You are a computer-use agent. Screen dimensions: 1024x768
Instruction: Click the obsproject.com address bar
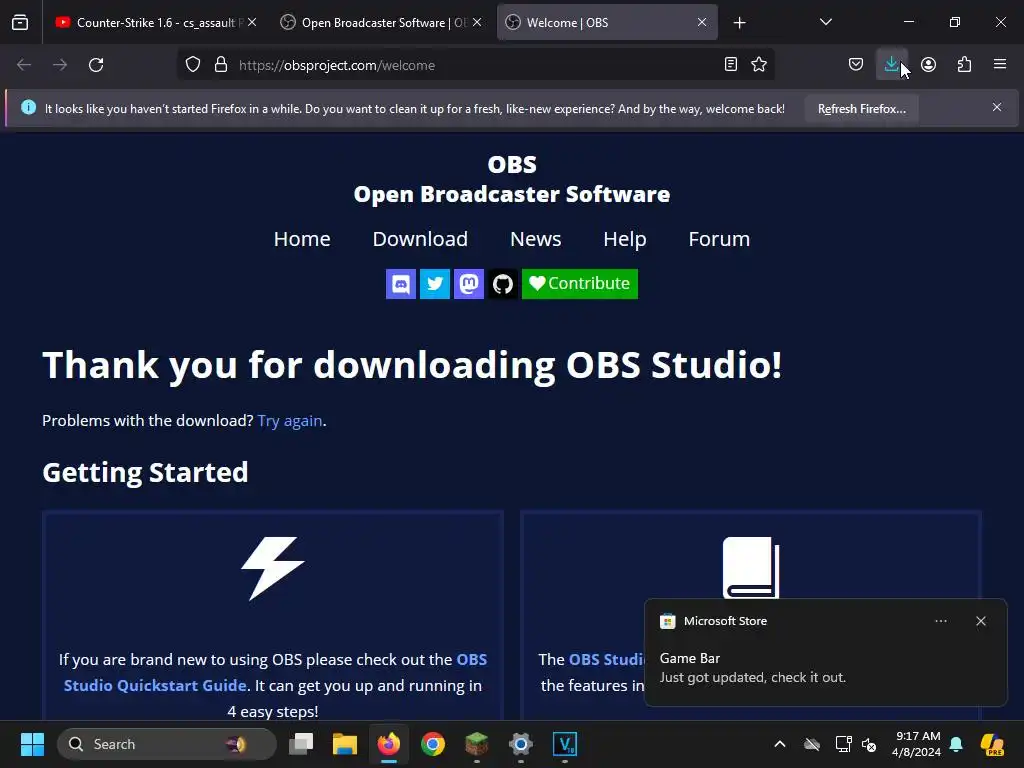[x=477, y=65]
